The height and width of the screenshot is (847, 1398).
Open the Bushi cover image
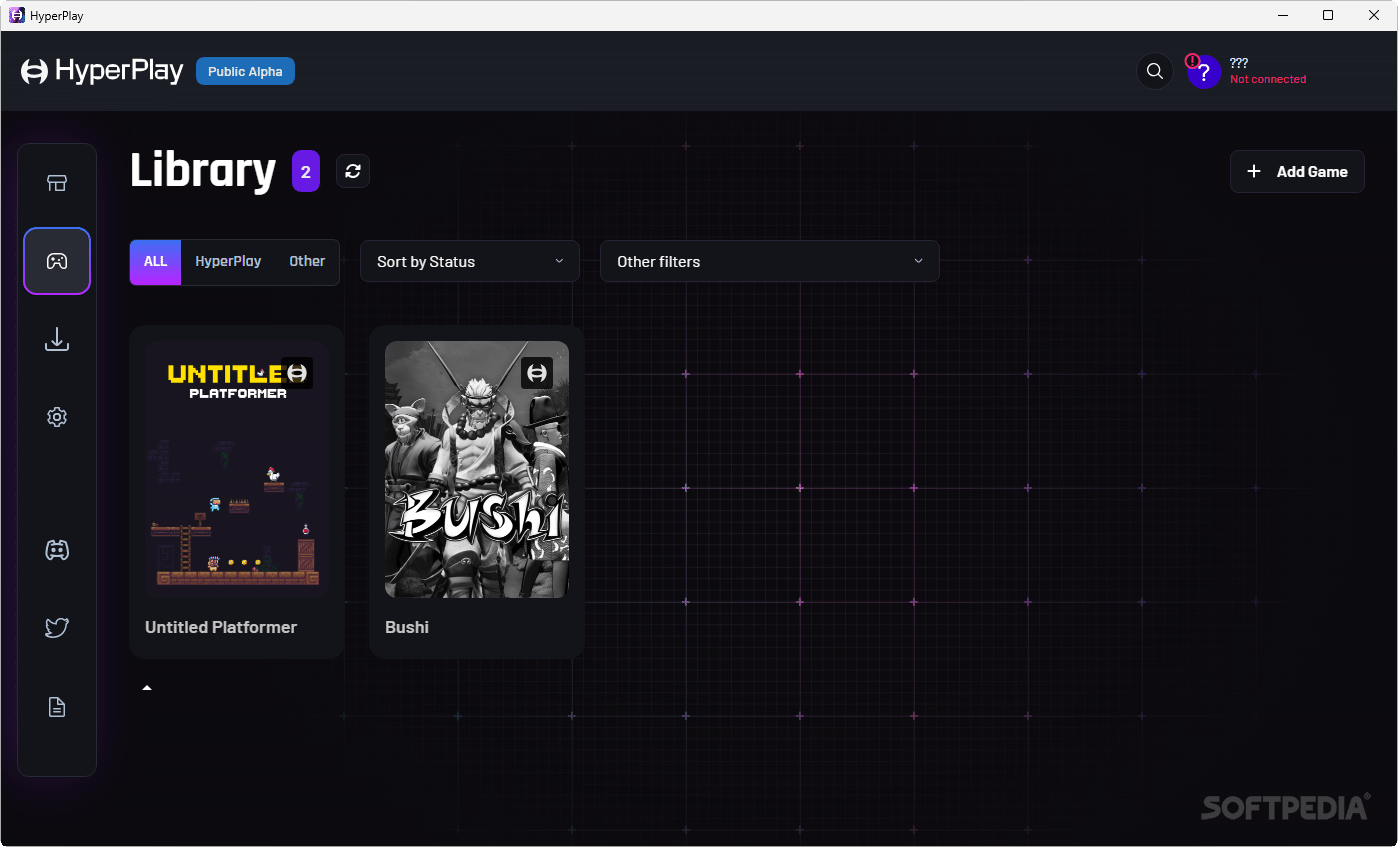pos(477,469)
